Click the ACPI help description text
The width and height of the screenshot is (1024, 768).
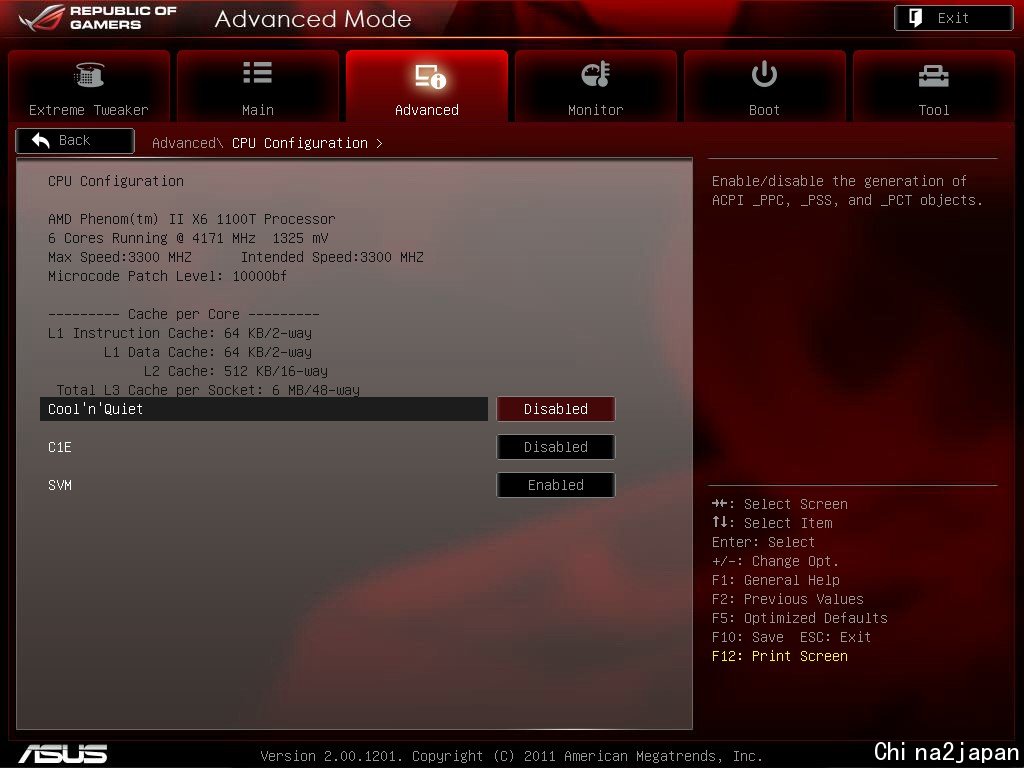[847, 191]
